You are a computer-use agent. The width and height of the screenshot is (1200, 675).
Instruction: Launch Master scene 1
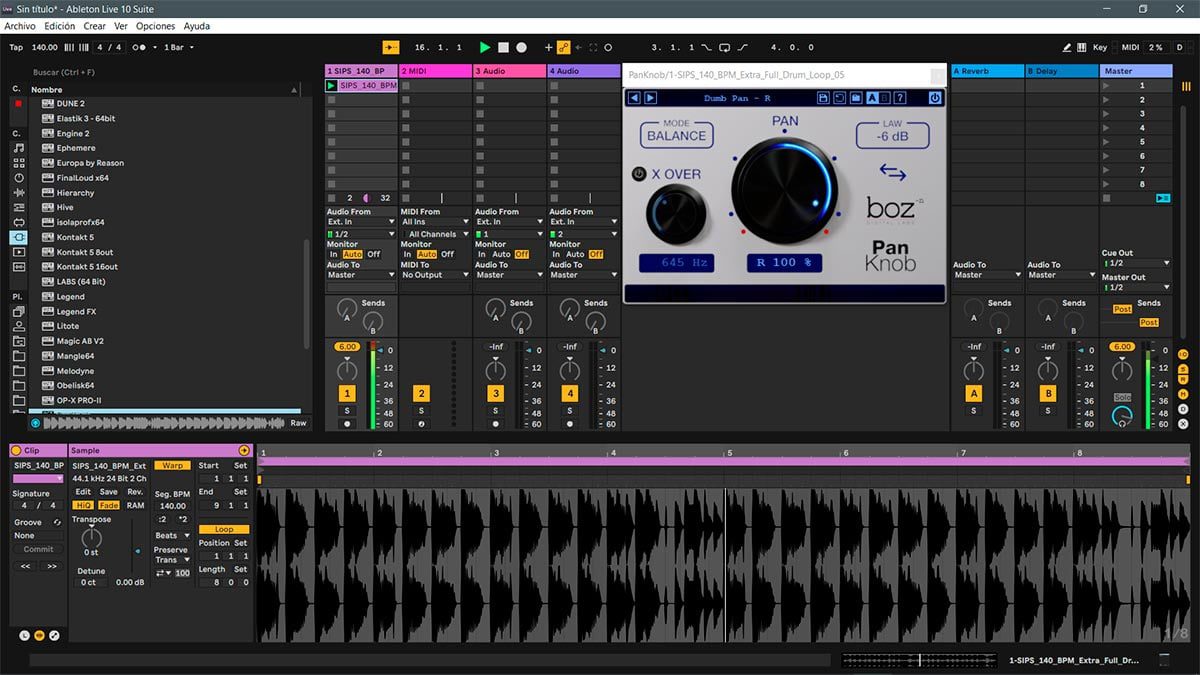pyautogui.click(x=1106, y=86)
